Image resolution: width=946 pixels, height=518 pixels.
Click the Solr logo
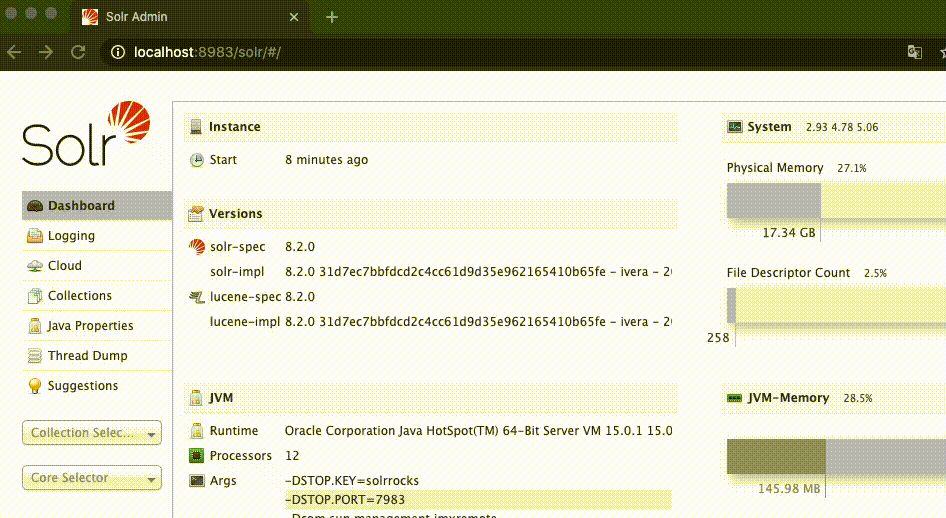tap(86, 133)
